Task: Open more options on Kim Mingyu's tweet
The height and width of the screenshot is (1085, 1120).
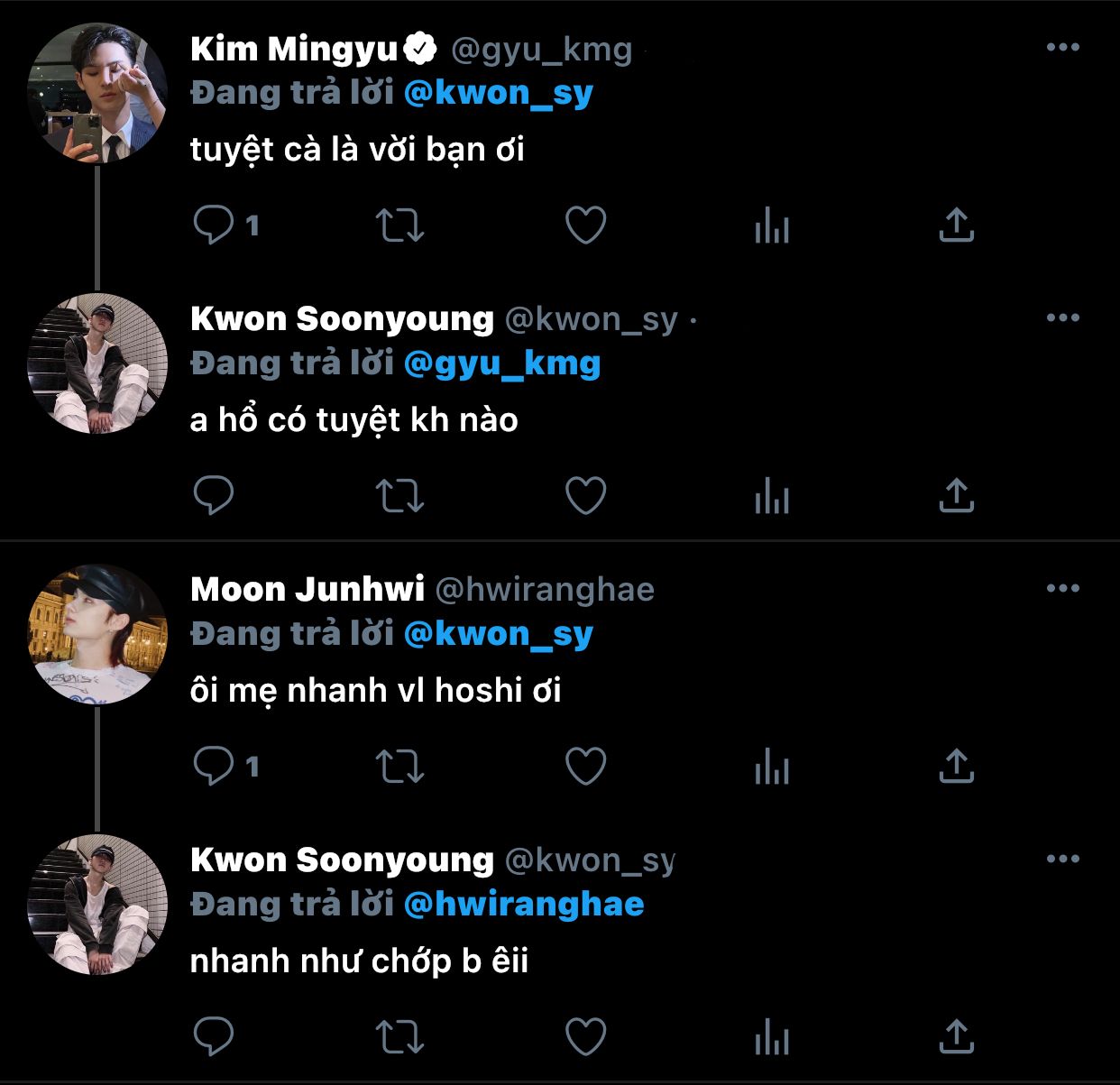Action: (1063, 48)
